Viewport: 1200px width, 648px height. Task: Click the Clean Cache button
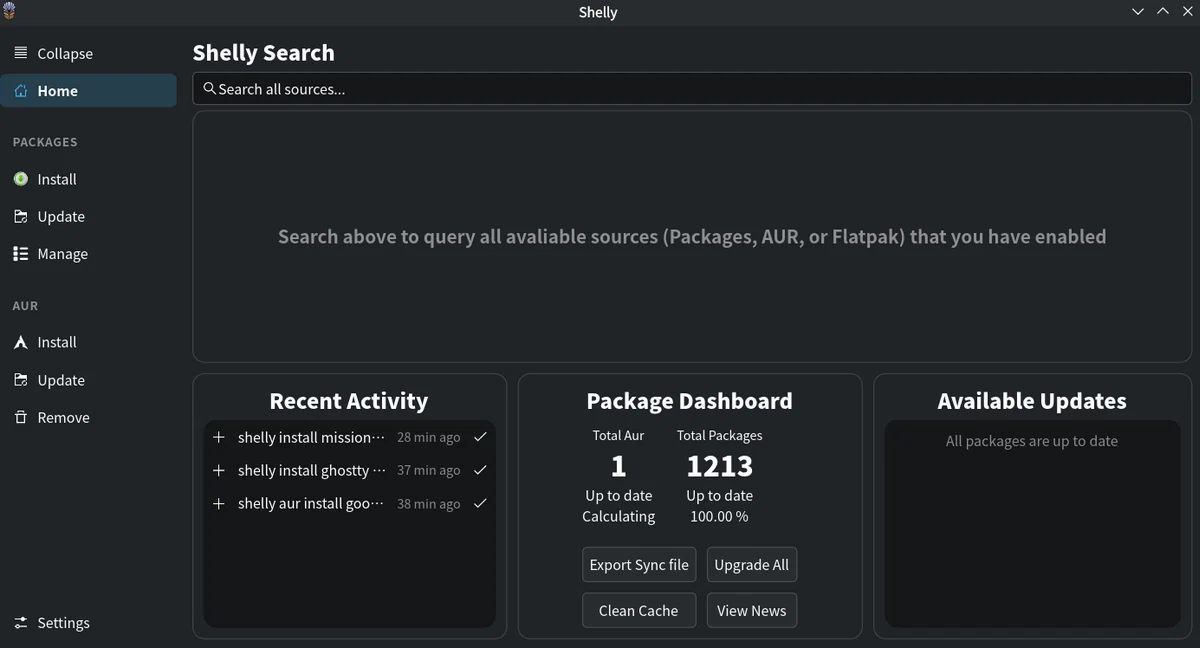point(639,611)
